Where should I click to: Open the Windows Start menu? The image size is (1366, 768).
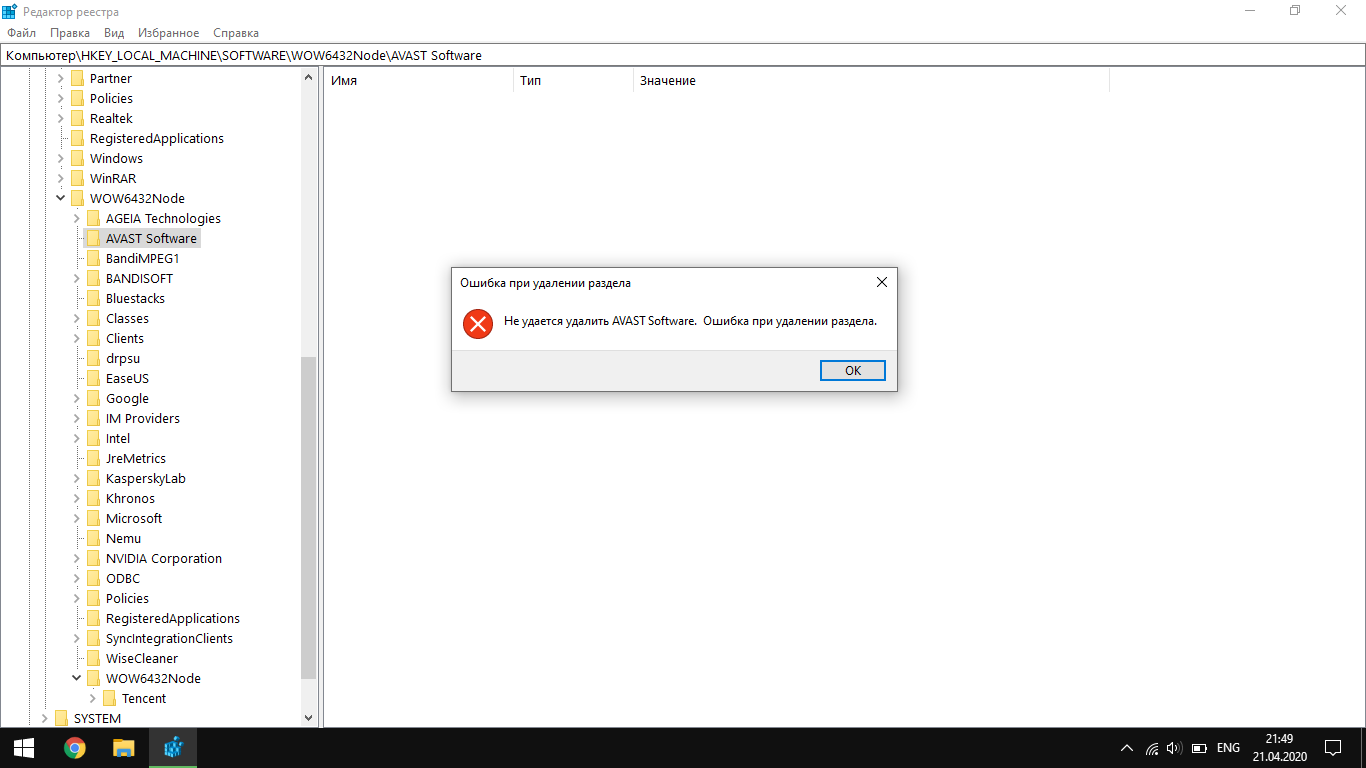[24, 748]
